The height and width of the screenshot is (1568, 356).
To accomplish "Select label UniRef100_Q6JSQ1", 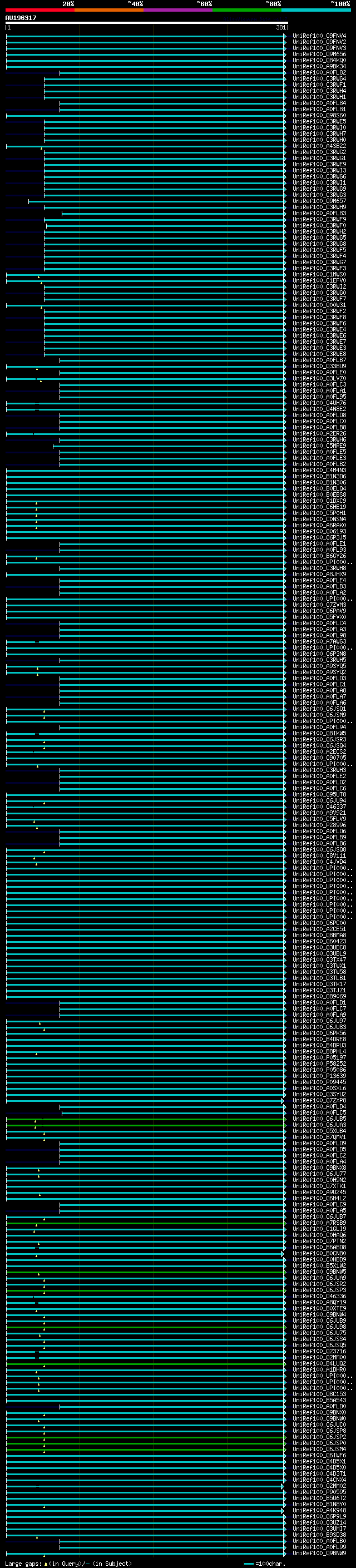I will coord(319,709).
